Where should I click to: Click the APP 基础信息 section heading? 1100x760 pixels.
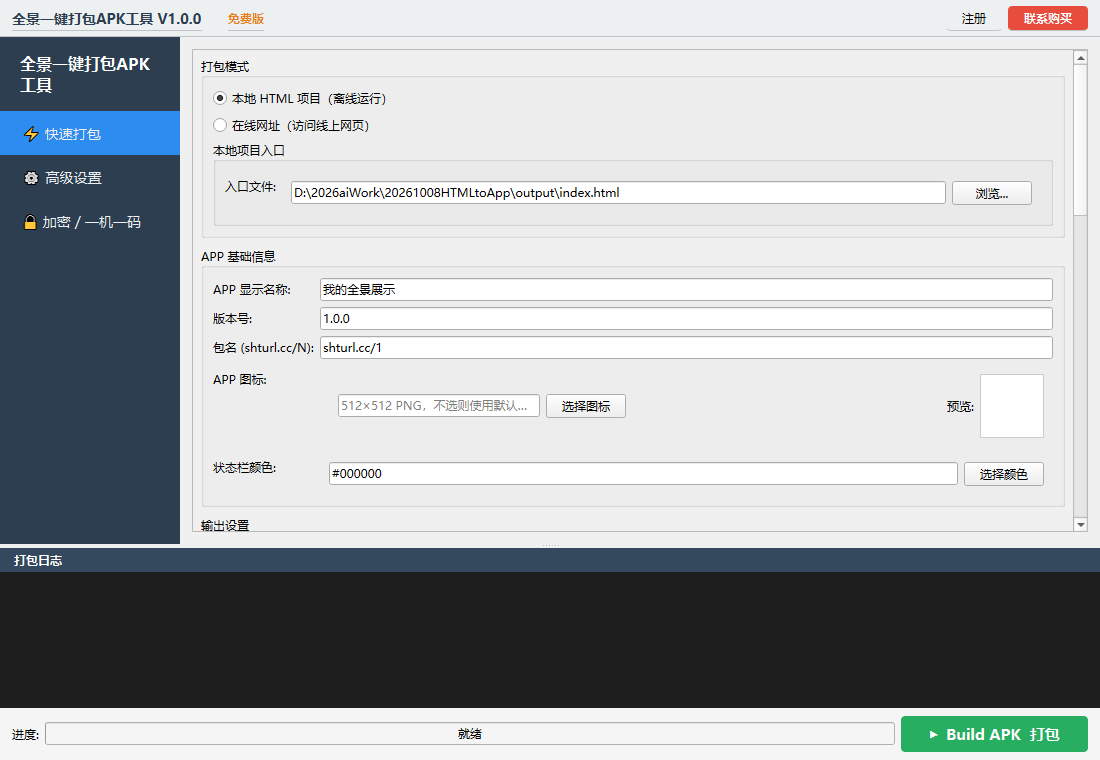[238, 257]
